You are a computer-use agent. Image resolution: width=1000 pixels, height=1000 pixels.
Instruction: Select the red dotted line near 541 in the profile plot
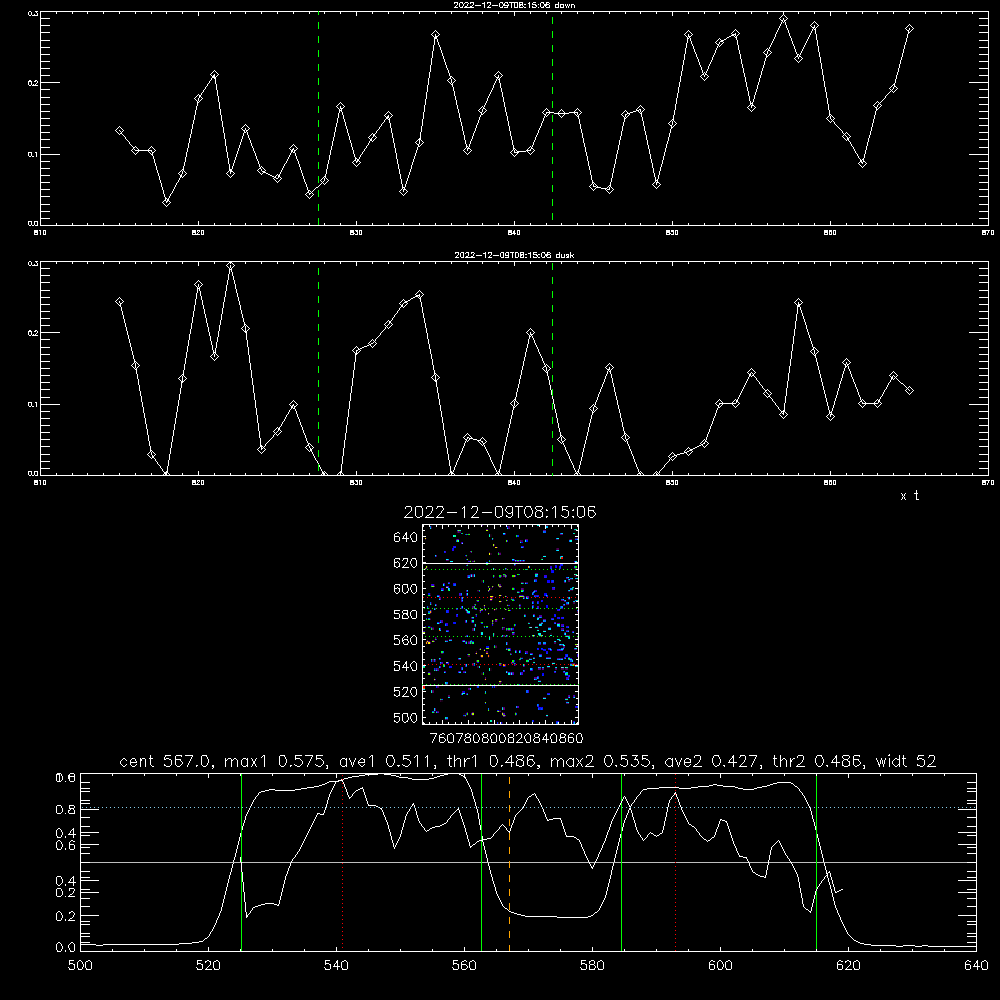[x=342, y=862]
